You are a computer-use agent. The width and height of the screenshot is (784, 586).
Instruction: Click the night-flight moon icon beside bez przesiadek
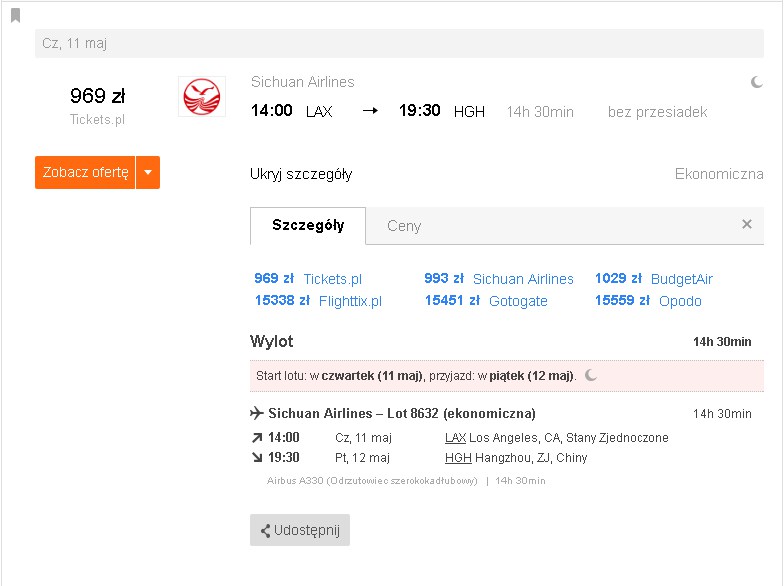click(756, 82)
